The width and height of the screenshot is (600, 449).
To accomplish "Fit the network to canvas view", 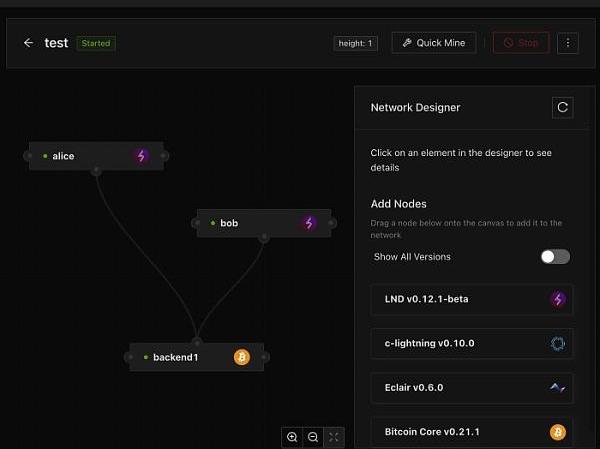I will tap(334, 437).
